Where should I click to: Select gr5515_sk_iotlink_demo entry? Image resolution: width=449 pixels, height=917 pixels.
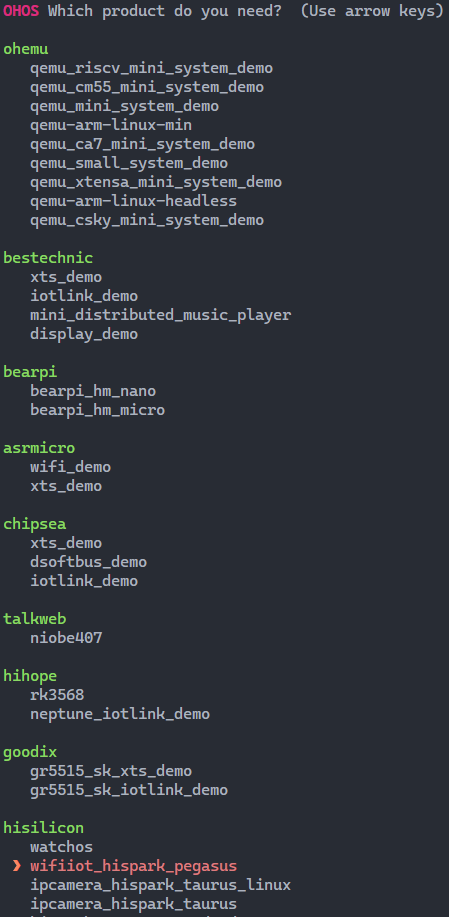click(129, 790)
